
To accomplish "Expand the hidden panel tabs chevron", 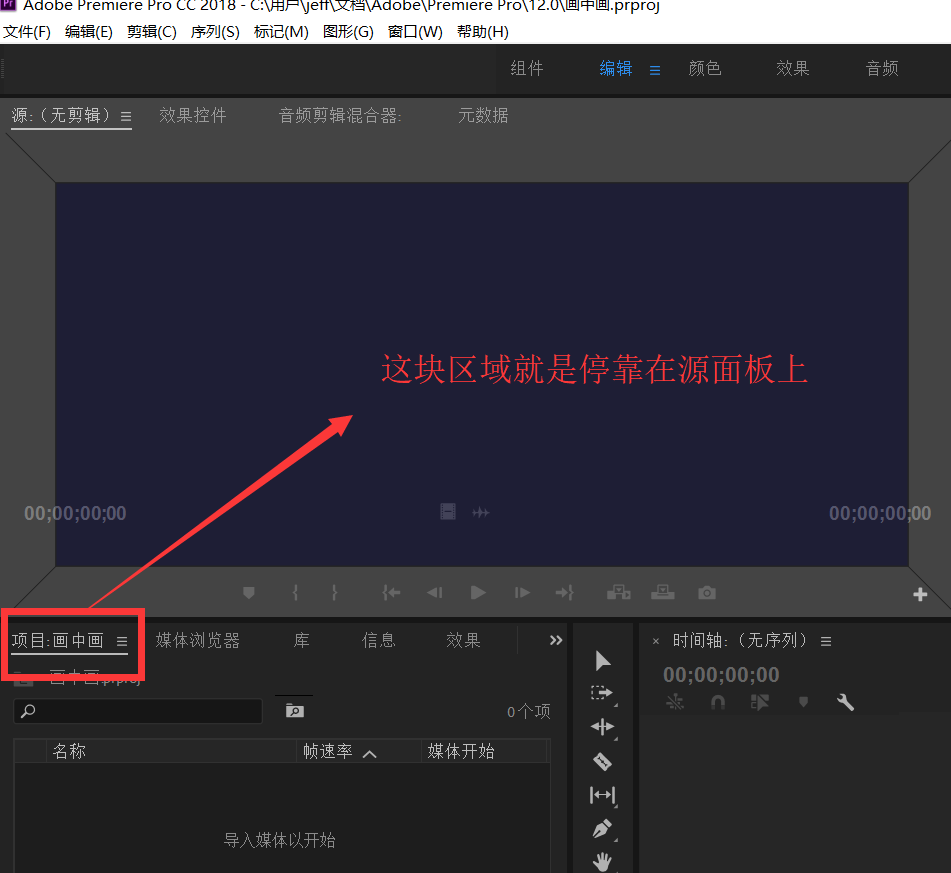I will point(556,640).
